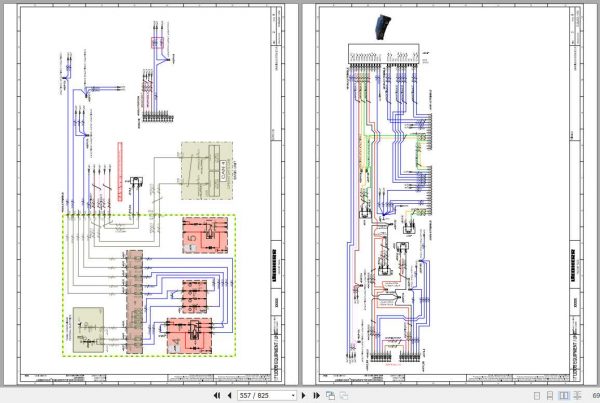Select two-page facing view
600x403 pixels.
pyautogui.click(x=564, y=395)
